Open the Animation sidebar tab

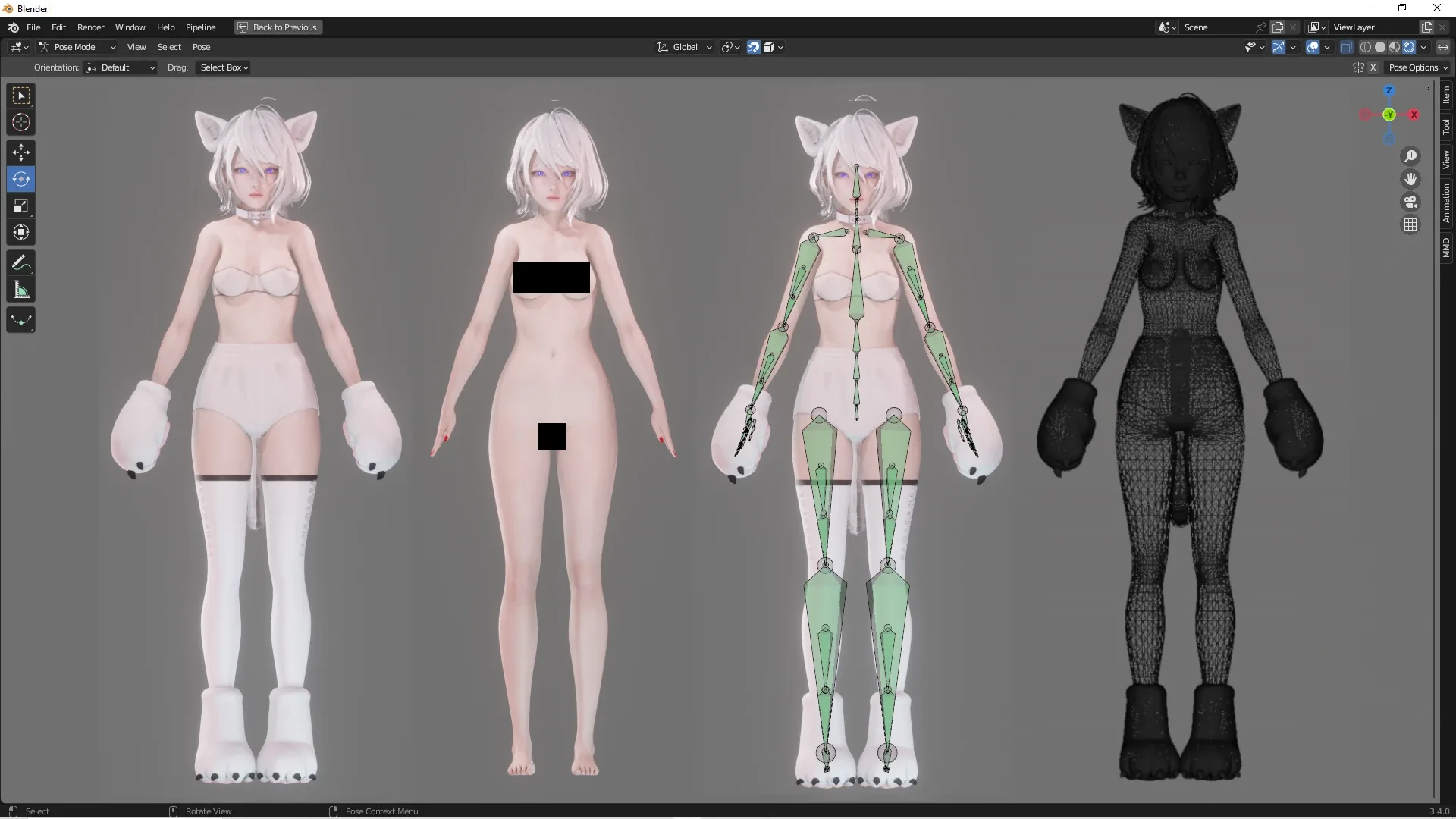1446,202
